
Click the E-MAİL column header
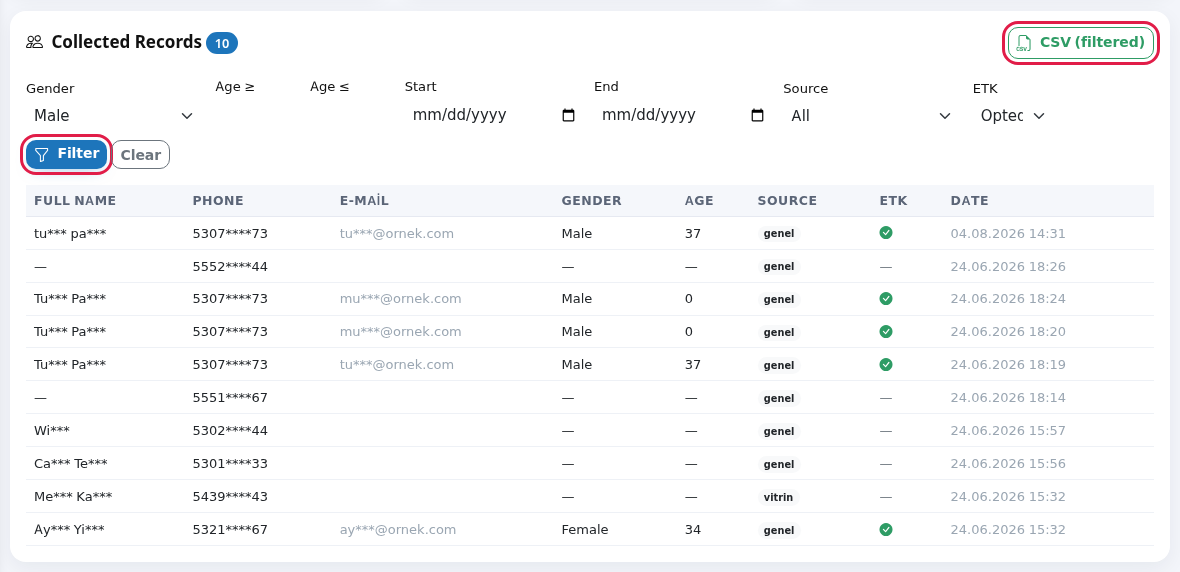364,201
